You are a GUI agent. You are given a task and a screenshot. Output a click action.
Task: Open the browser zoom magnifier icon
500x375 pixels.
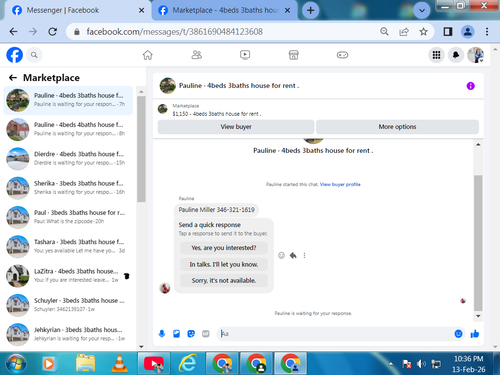384,32
